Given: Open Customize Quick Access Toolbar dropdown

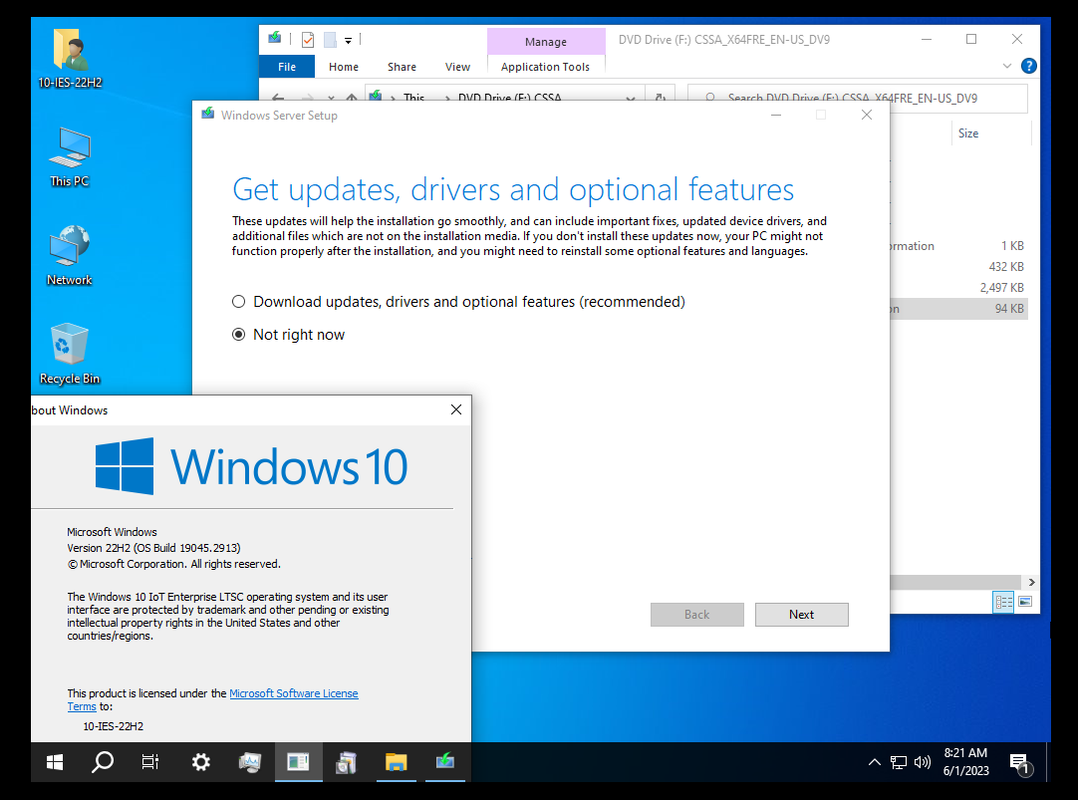Looking at the screenshot, I should click(349, 41).
